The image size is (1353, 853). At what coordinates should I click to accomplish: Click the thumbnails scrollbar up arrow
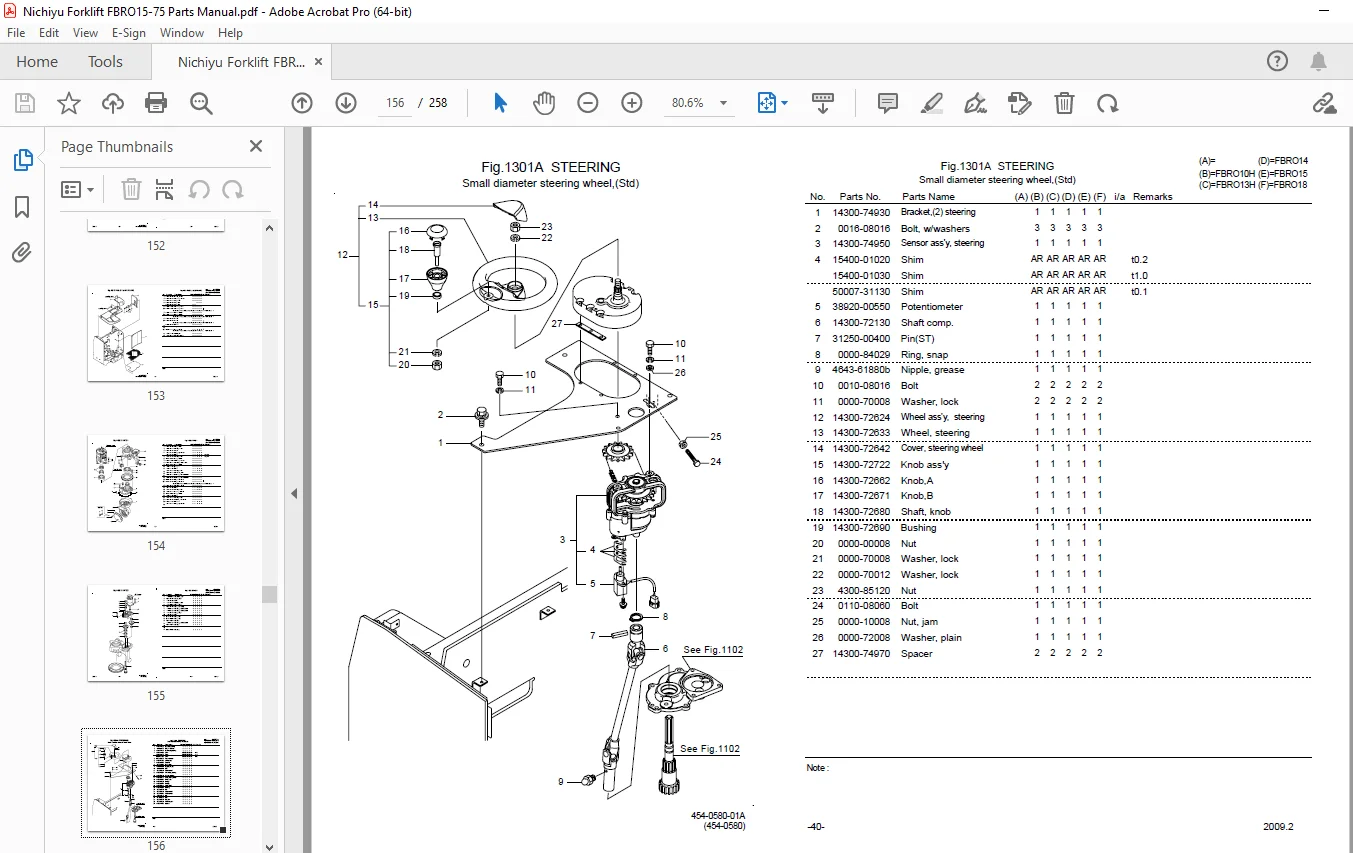[269, 228]
